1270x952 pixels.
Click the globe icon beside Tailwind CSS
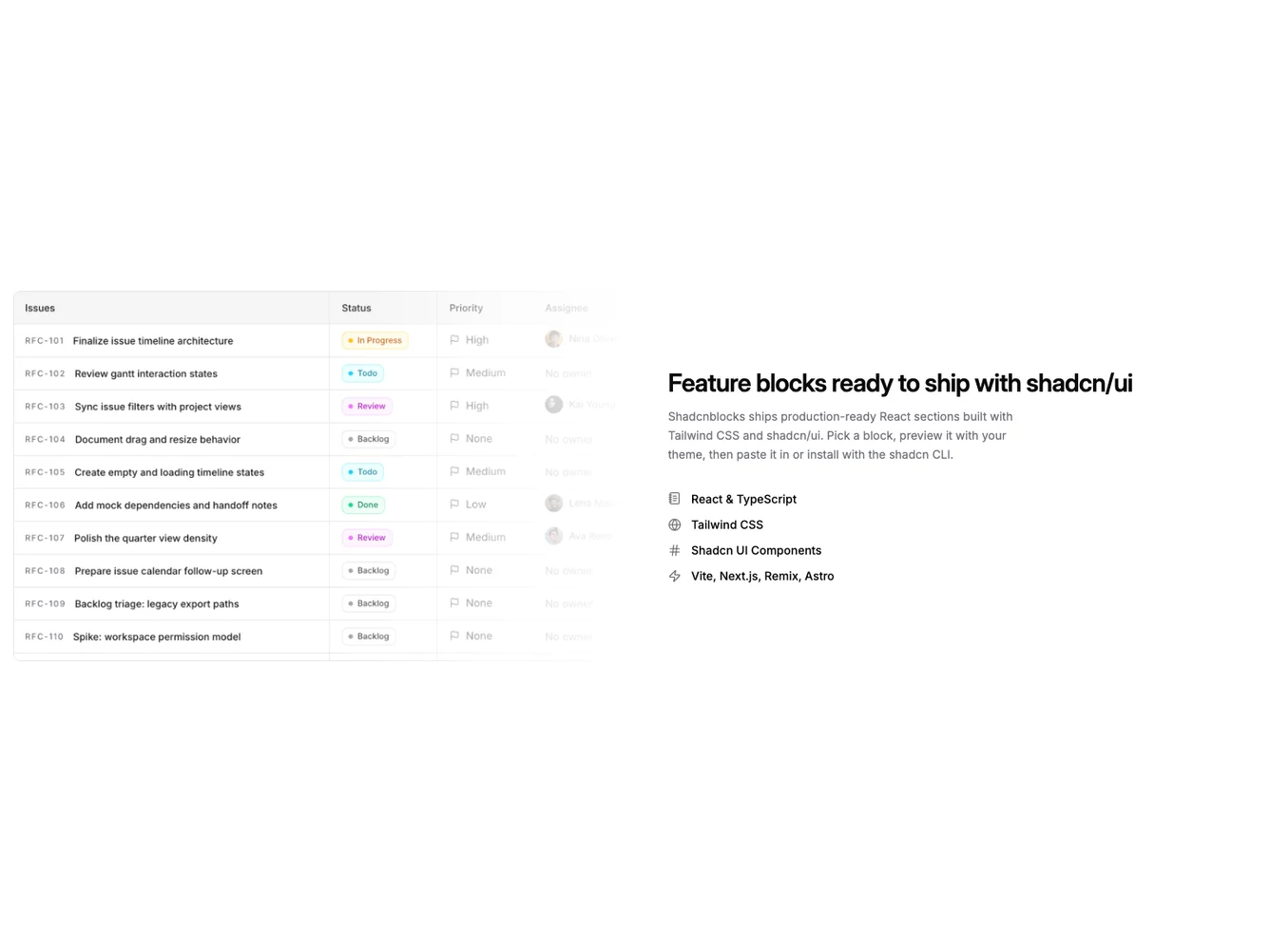click(x=674, y=524)
